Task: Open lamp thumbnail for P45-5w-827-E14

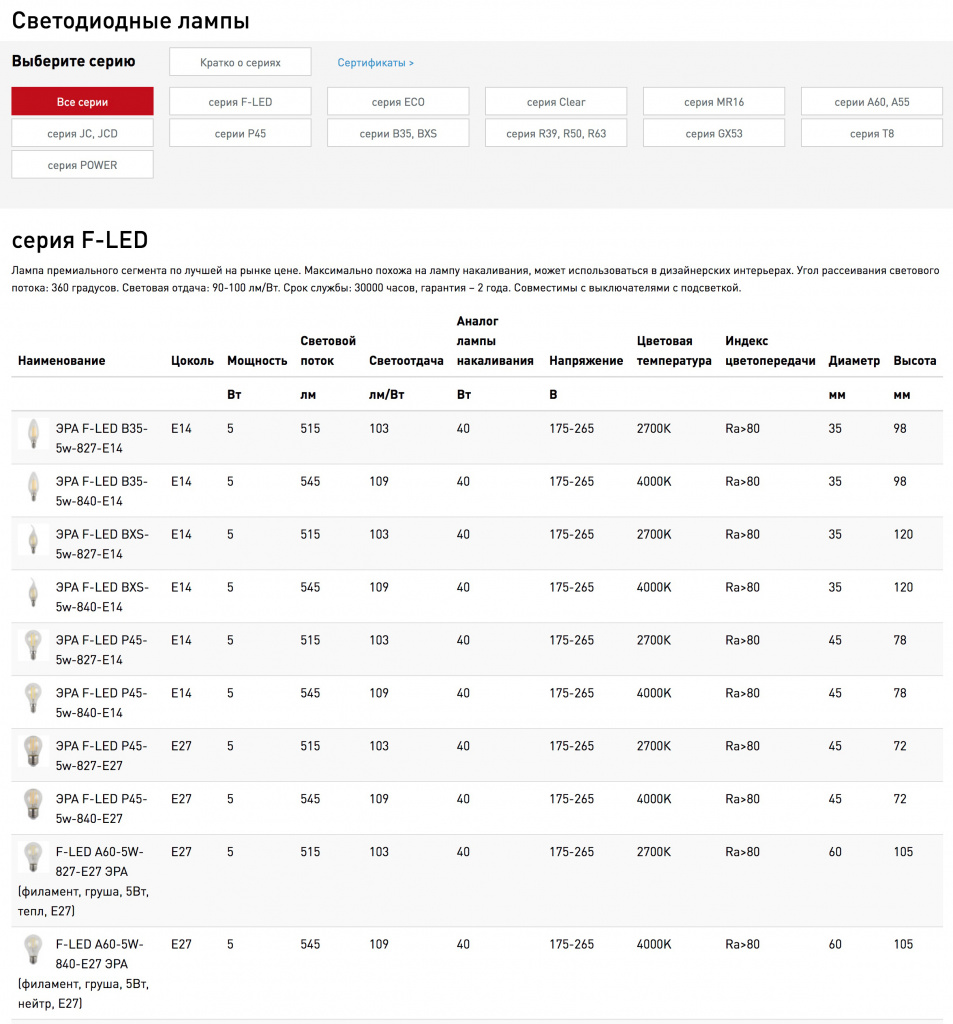Action: (33, 645)
